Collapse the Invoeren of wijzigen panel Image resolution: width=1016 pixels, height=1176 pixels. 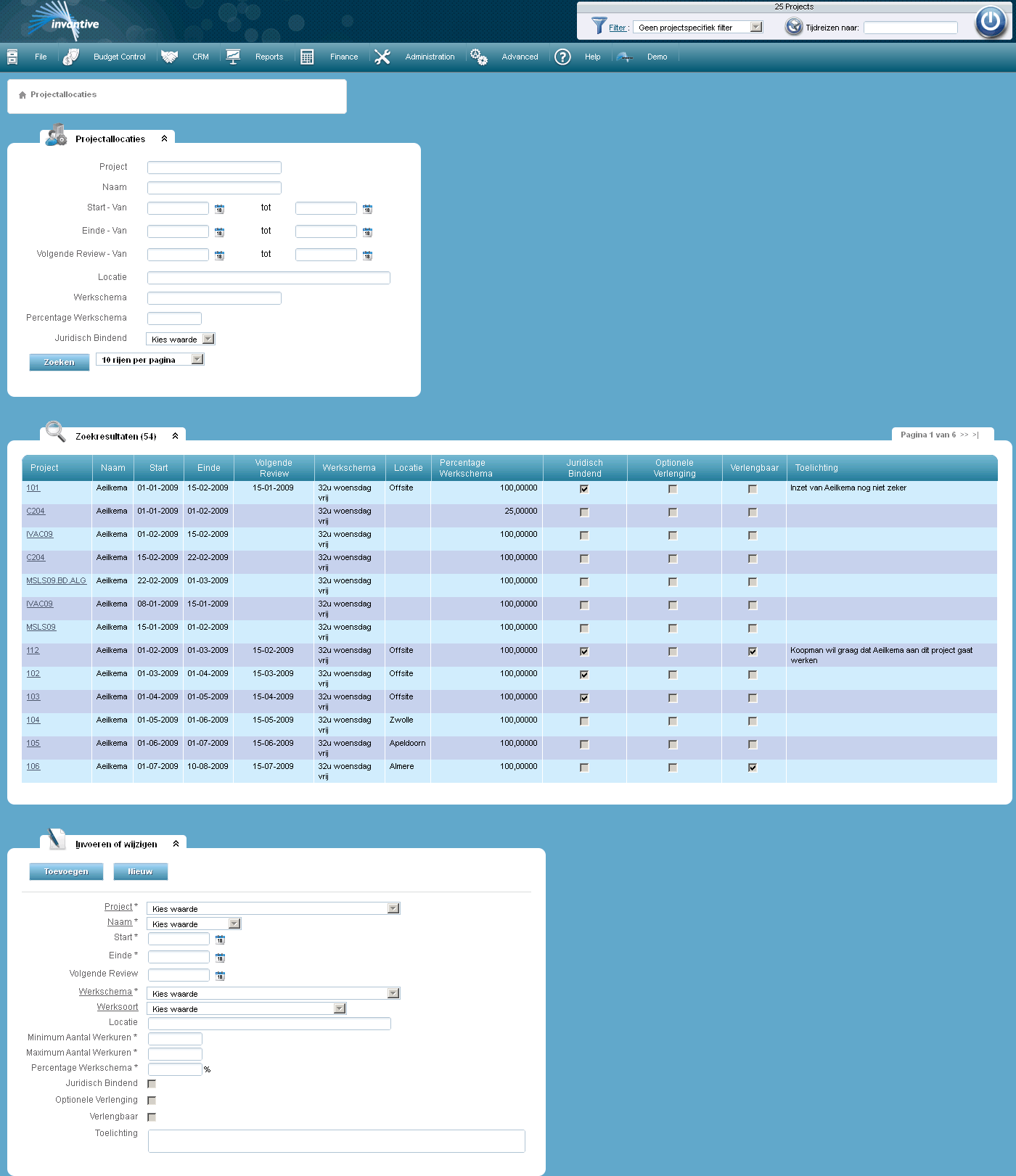(176, 844)
